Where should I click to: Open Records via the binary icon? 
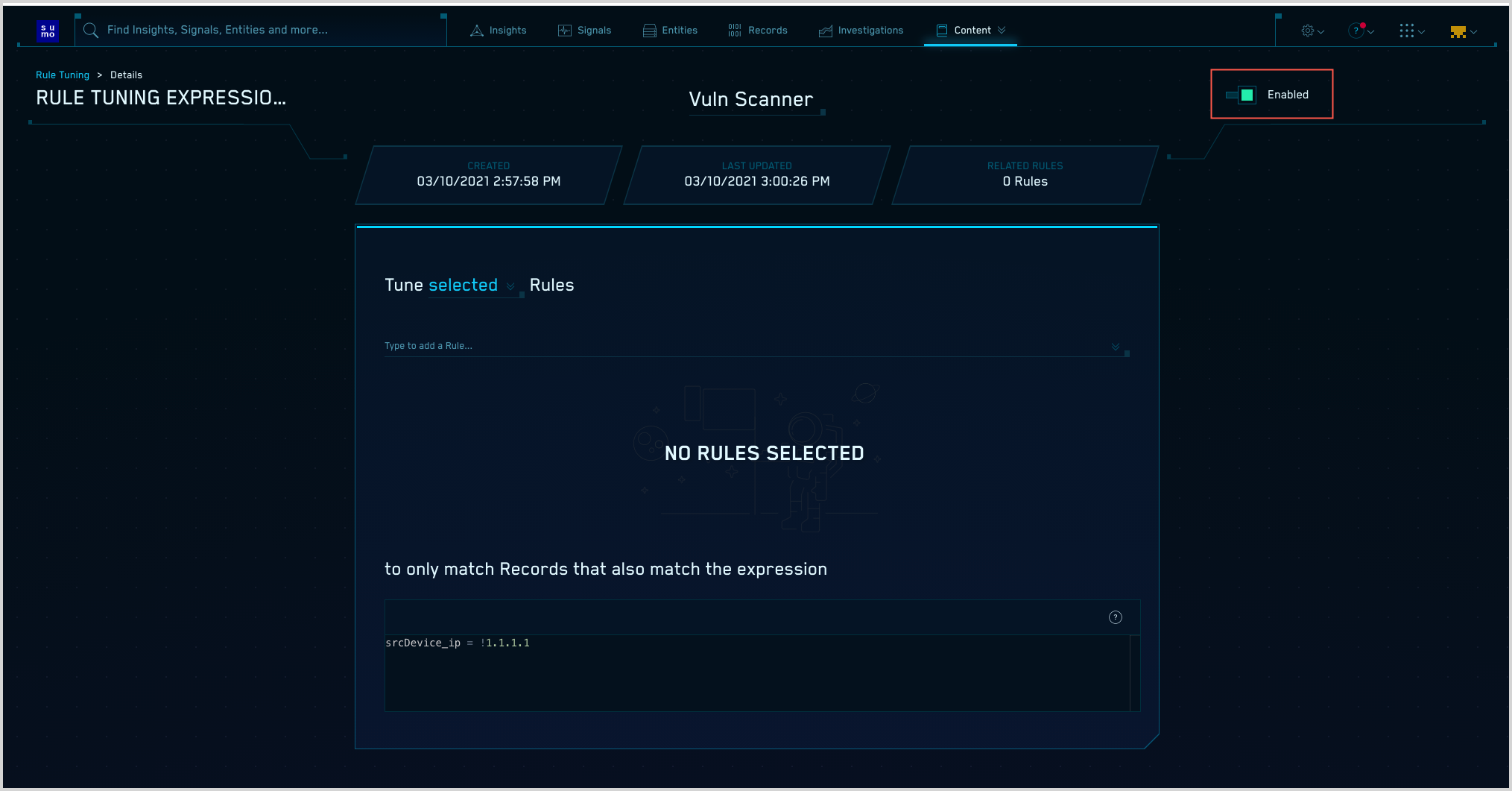[734, 30]
